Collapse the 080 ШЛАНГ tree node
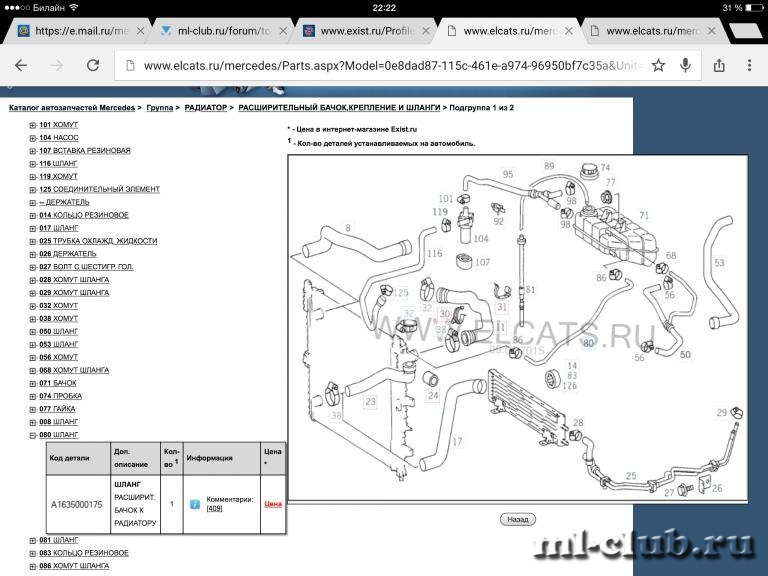 coord(33,435)
